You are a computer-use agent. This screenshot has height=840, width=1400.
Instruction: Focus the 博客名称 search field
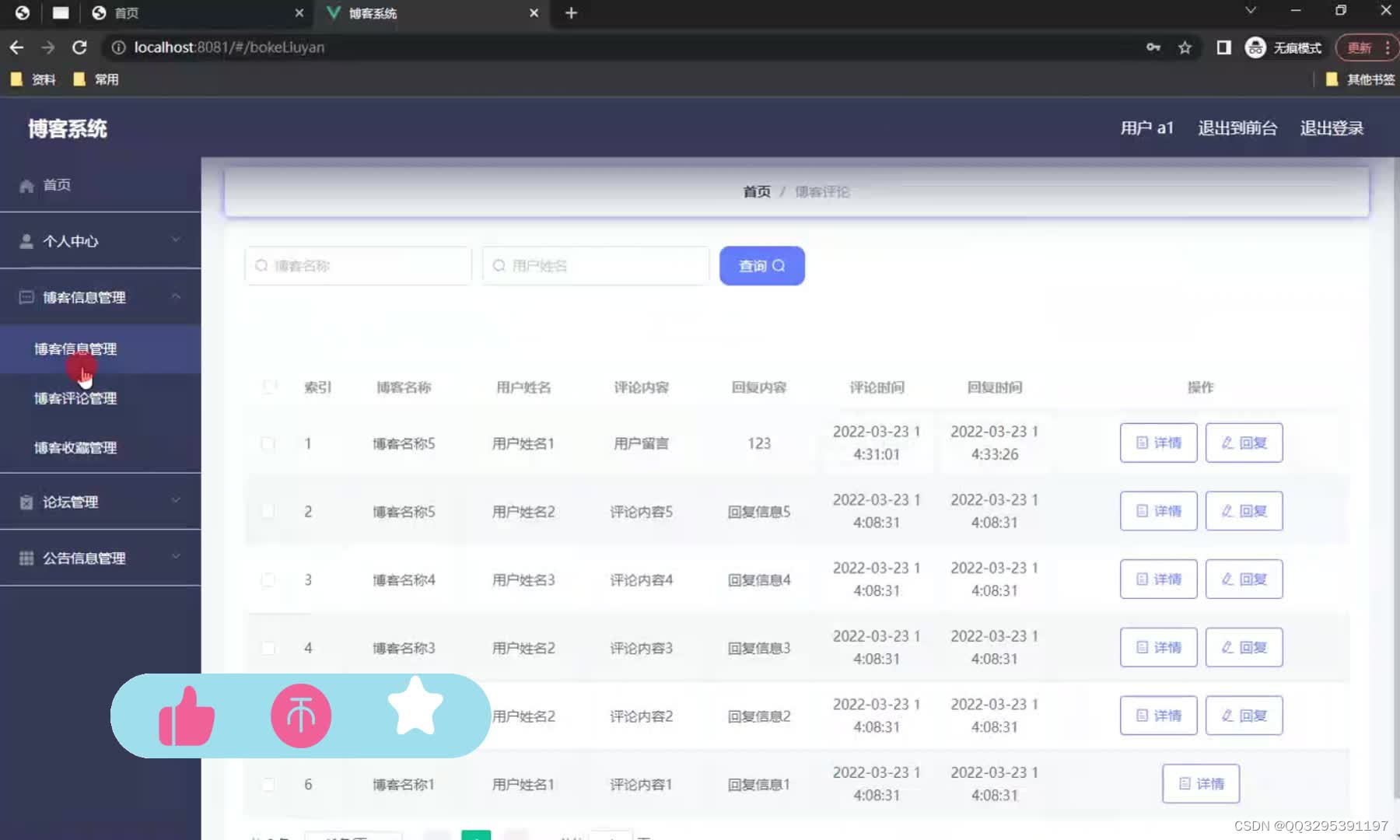358,266
